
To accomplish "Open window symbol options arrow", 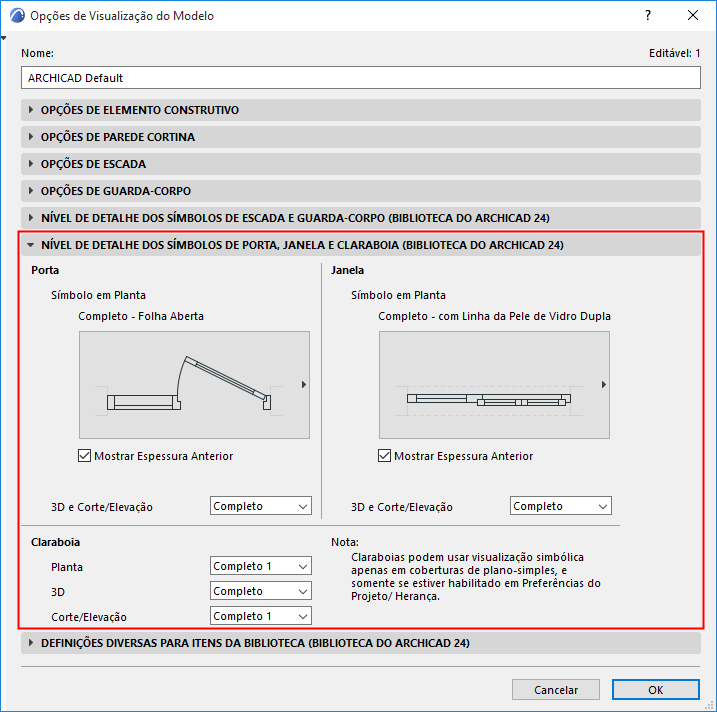I will click(604, 385).
